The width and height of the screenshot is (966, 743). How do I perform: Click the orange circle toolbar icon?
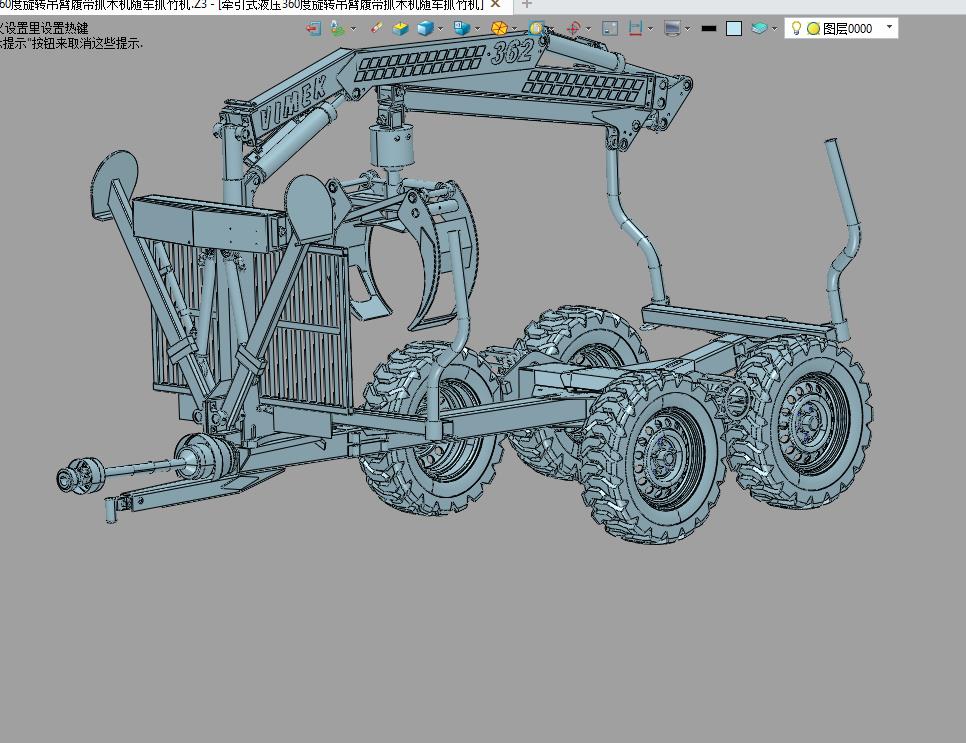tap(499, 28)
